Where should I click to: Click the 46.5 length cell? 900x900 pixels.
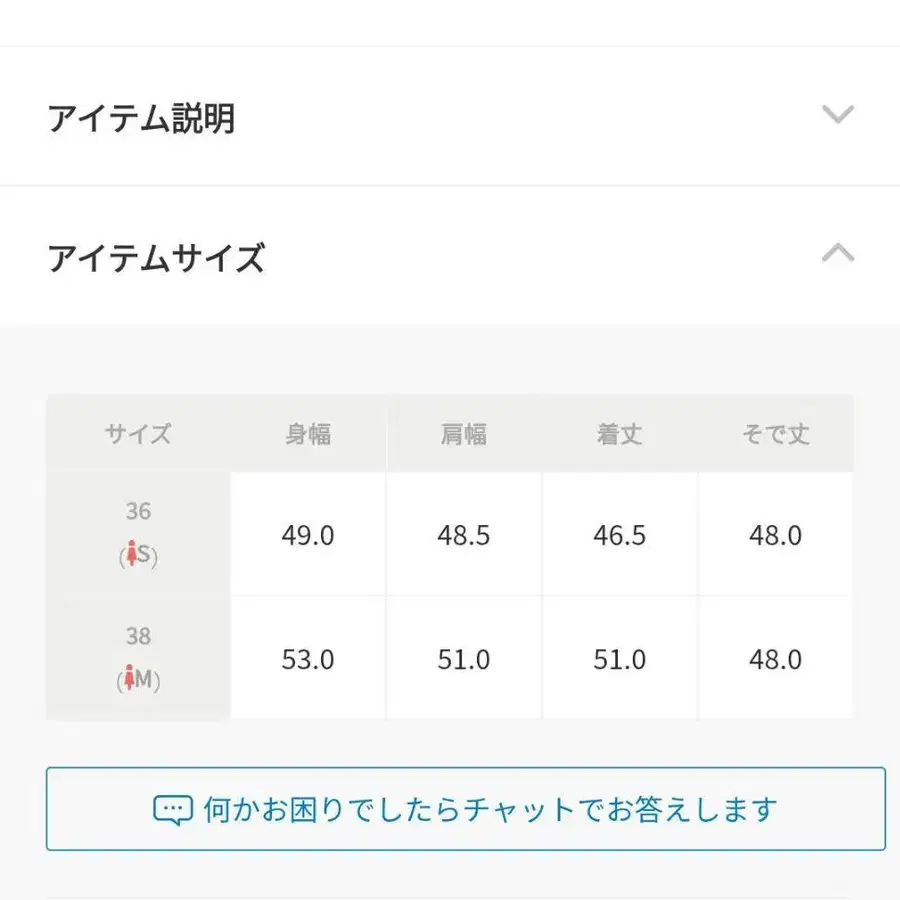[x=620, y=535]
